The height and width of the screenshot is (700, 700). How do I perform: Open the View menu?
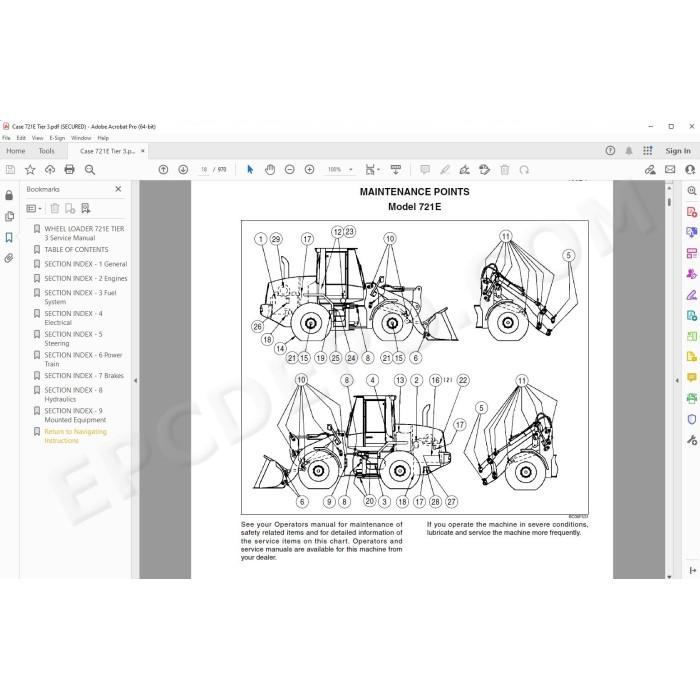point(38,138)
